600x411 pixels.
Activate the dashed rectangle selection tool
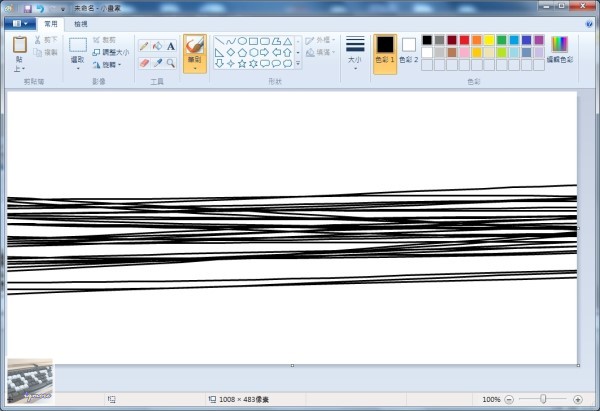tap(78, 45)
